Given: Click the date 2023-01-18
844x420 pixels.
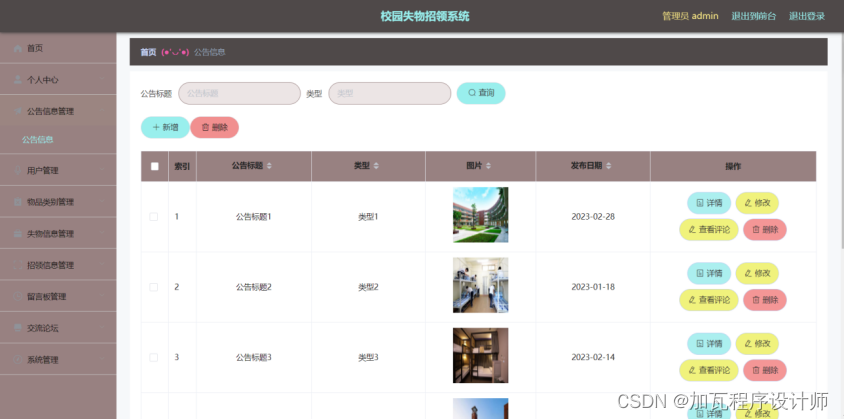Looking at the screenshot, I should (593, 287).
